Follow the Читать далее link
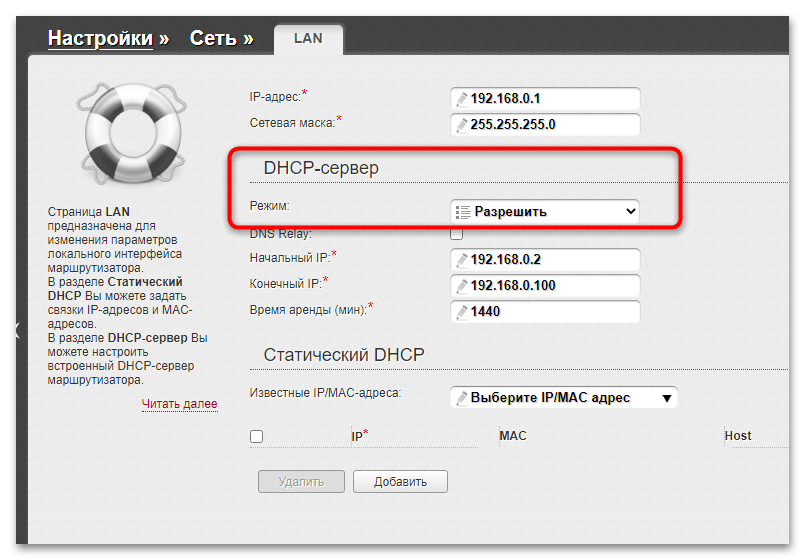 [179, 404]
